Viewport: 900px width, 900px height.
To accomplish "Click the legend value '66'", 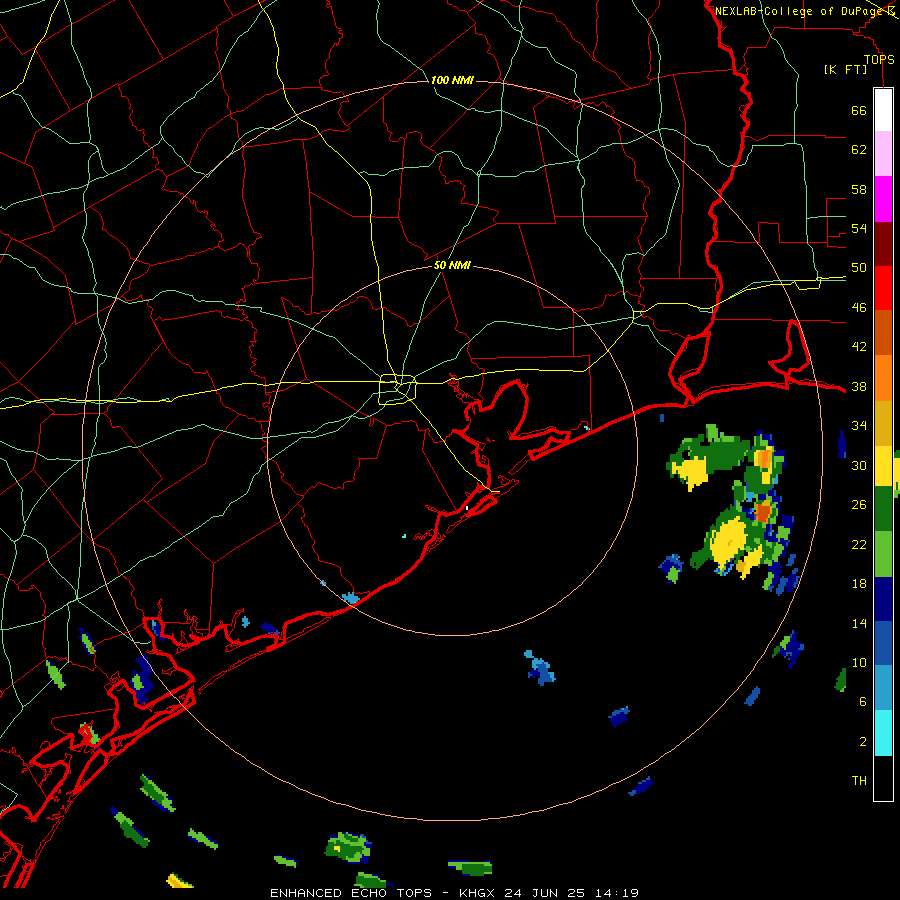I will pos(859,110).
